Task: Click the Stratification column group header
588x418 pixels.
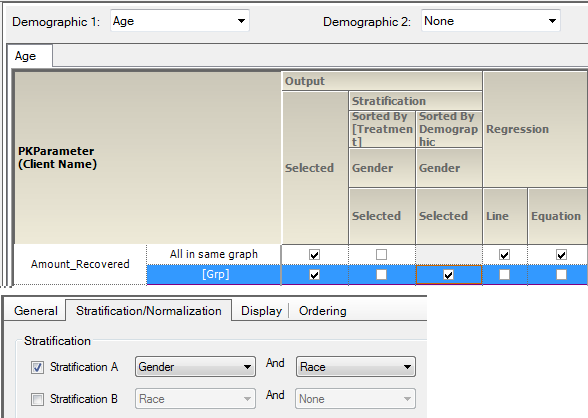Action: coord(415,101)
